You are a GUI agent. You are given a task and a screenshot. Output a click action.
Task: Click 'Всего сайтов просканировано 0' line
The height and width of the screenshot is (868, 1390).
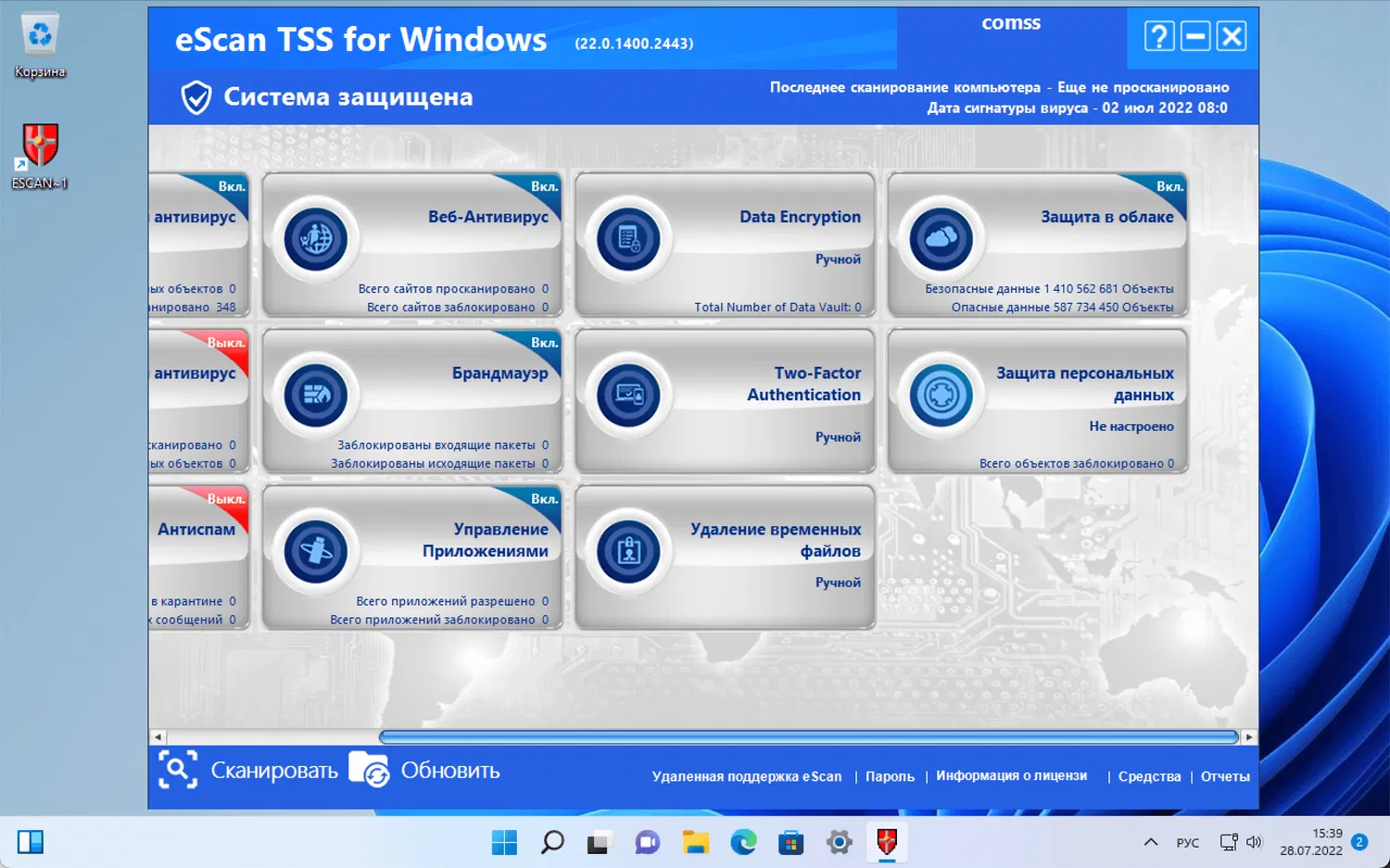tap(453, 289)
